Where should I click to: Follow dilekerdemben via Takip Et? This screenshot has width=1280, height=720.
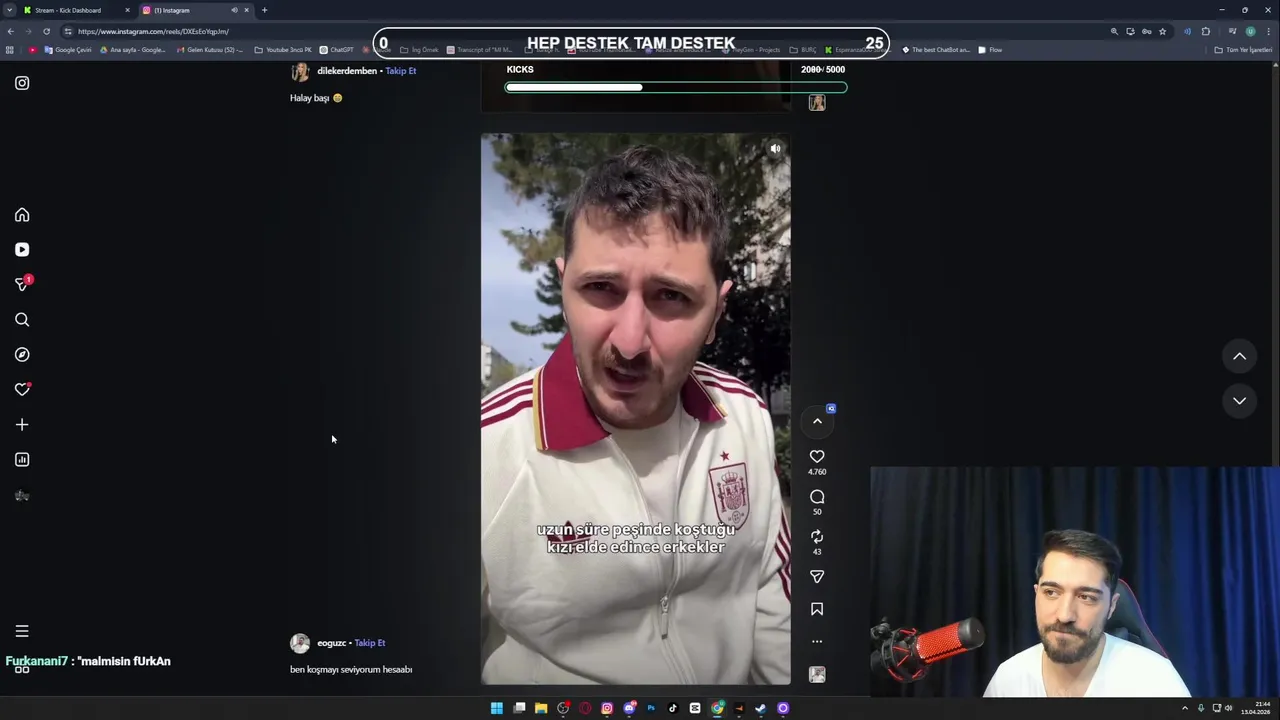[x=401, y=71]
